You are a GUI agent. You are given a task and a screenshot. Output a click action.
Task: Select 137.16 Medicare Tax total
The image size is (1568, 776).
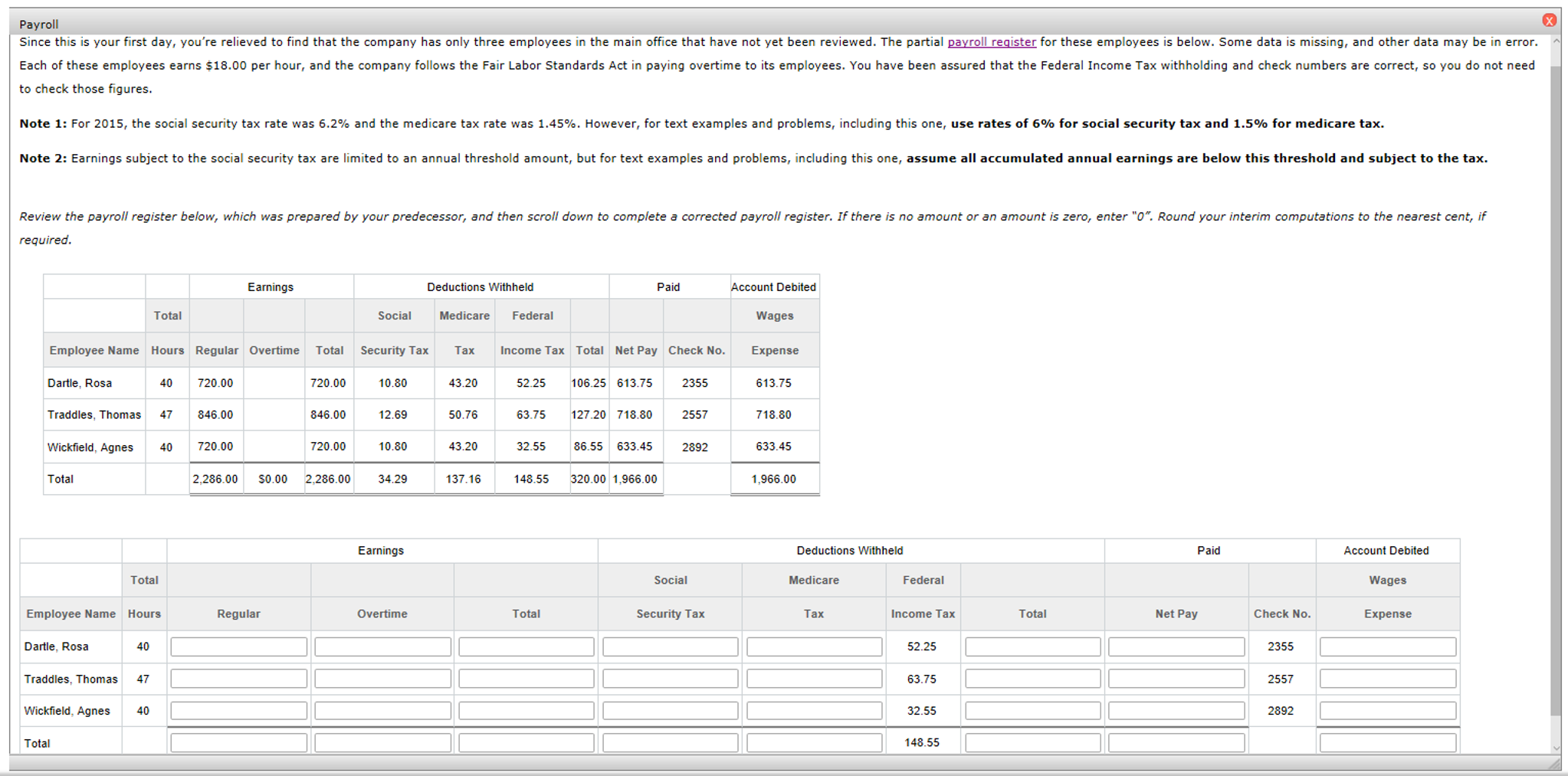tap(464, 479)
